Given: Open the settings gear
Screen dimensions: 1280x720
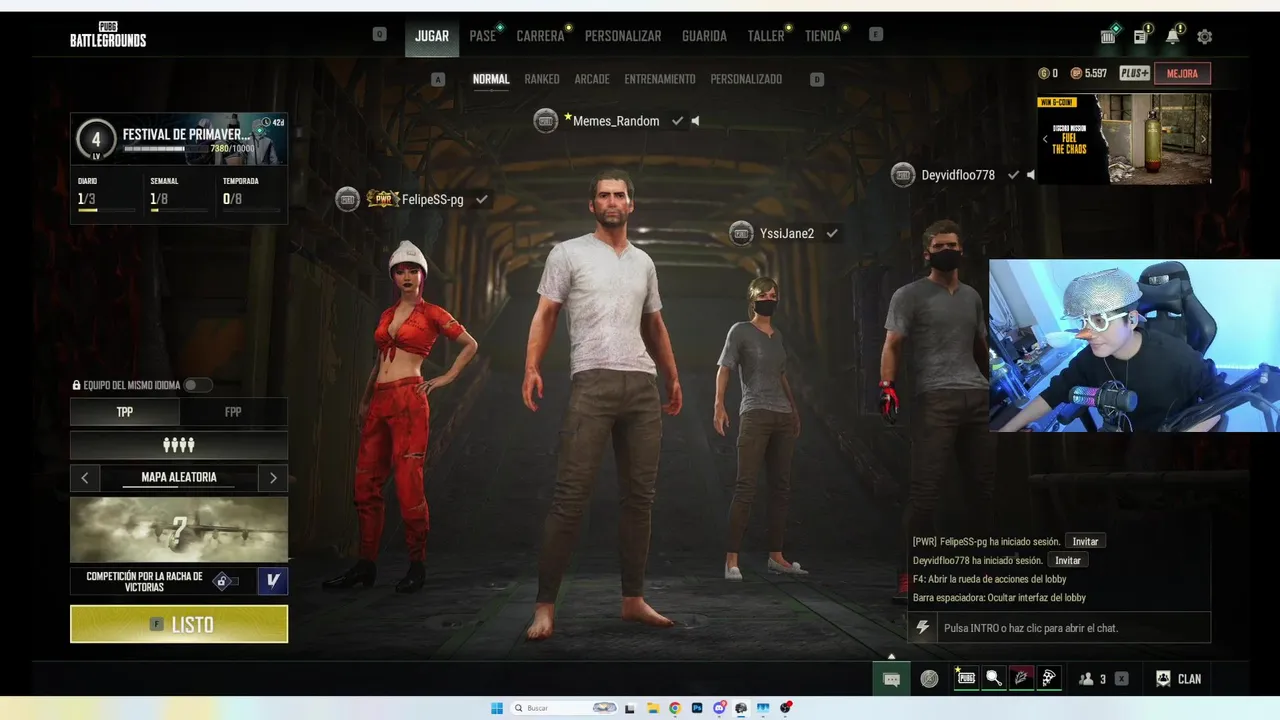Looking at the screenshot, I should click(1204, 37).
